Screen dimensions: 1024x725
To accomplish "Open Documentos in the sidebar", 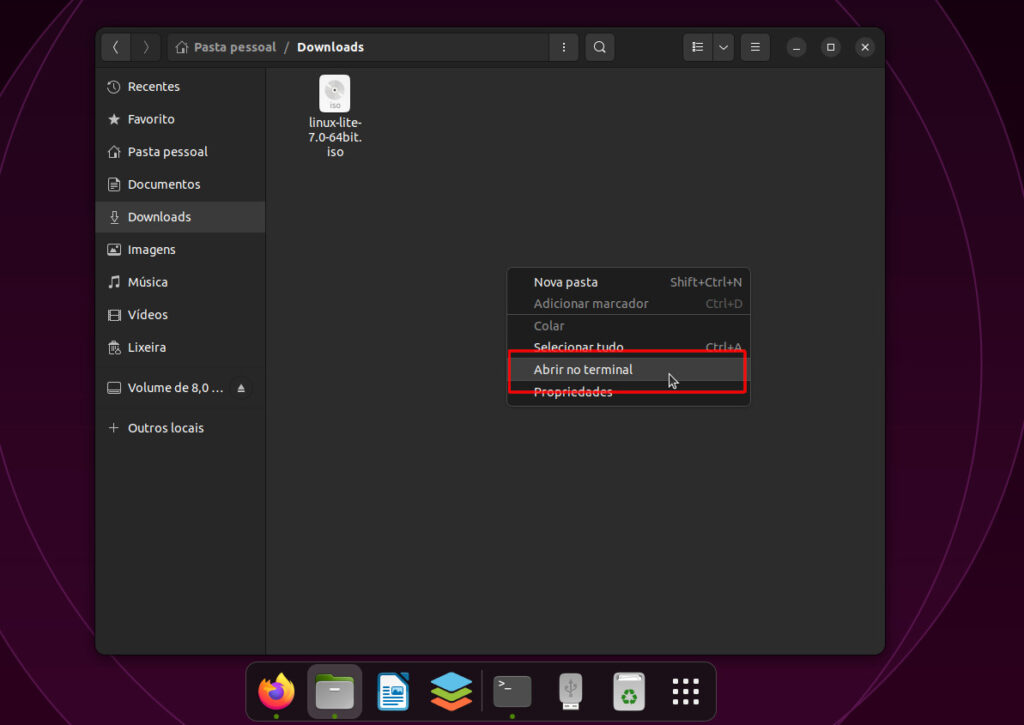I will point(180,184).
